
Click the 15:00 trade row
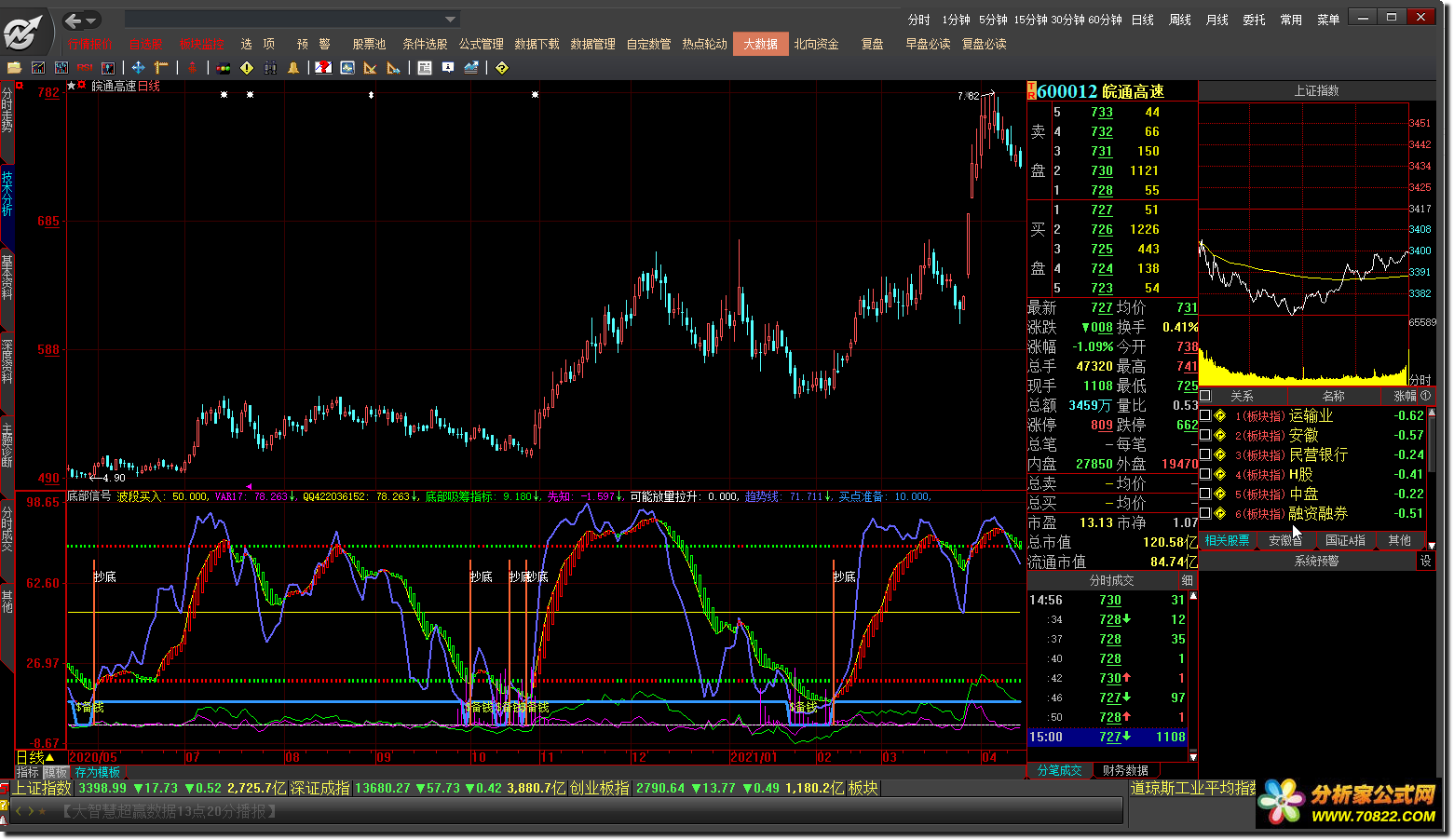tap(1107, 737)
